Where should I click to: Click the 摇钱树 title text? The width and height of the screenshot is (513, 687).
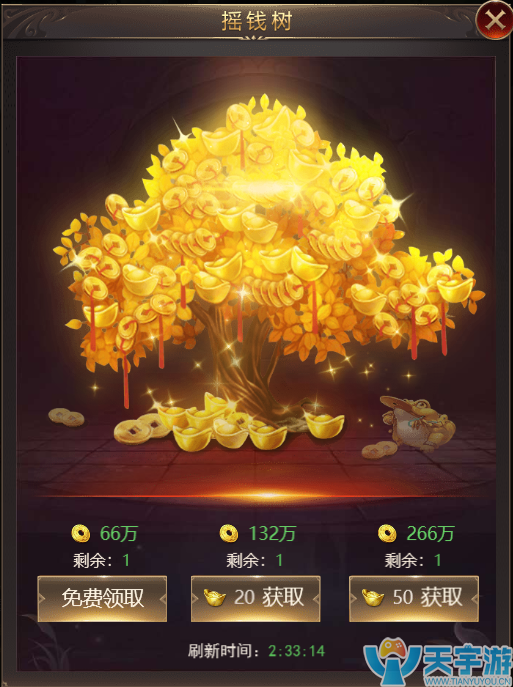257,21
